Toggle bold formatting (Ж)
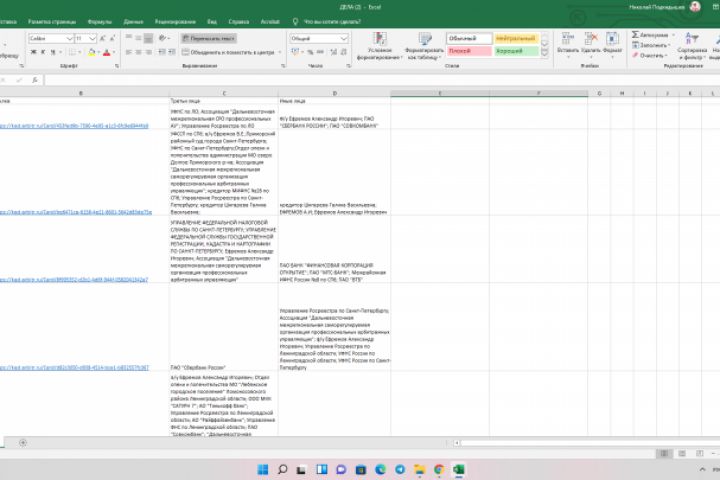 coord(33,52)
